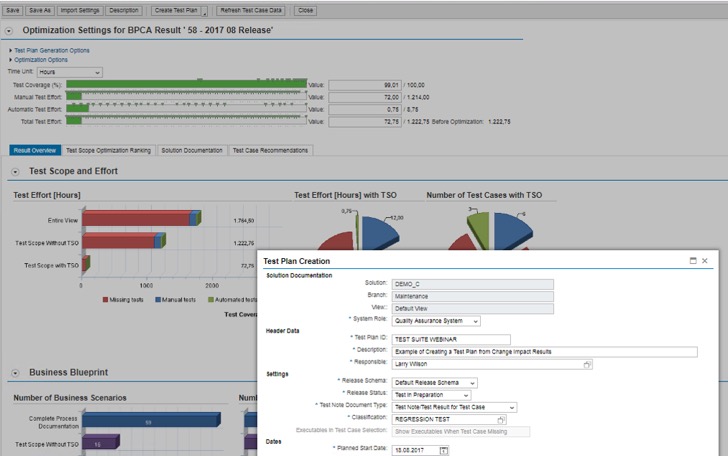Maximize the Test Plan Creation dialog
The image size is (728, 456).
coord(693,260)
